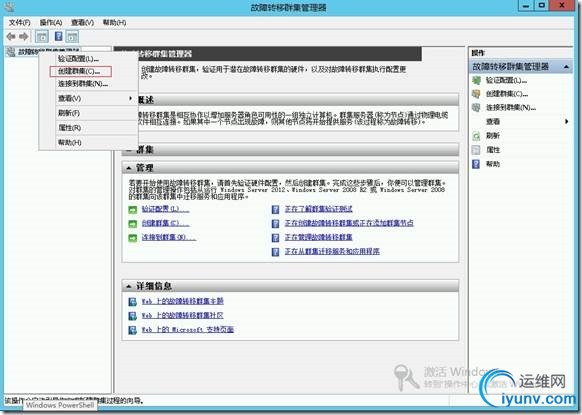Click web icon beside Microsoft 支持页面 link
Image resolution: width=582 pixels, height=415 pixels.
[132, 330]
